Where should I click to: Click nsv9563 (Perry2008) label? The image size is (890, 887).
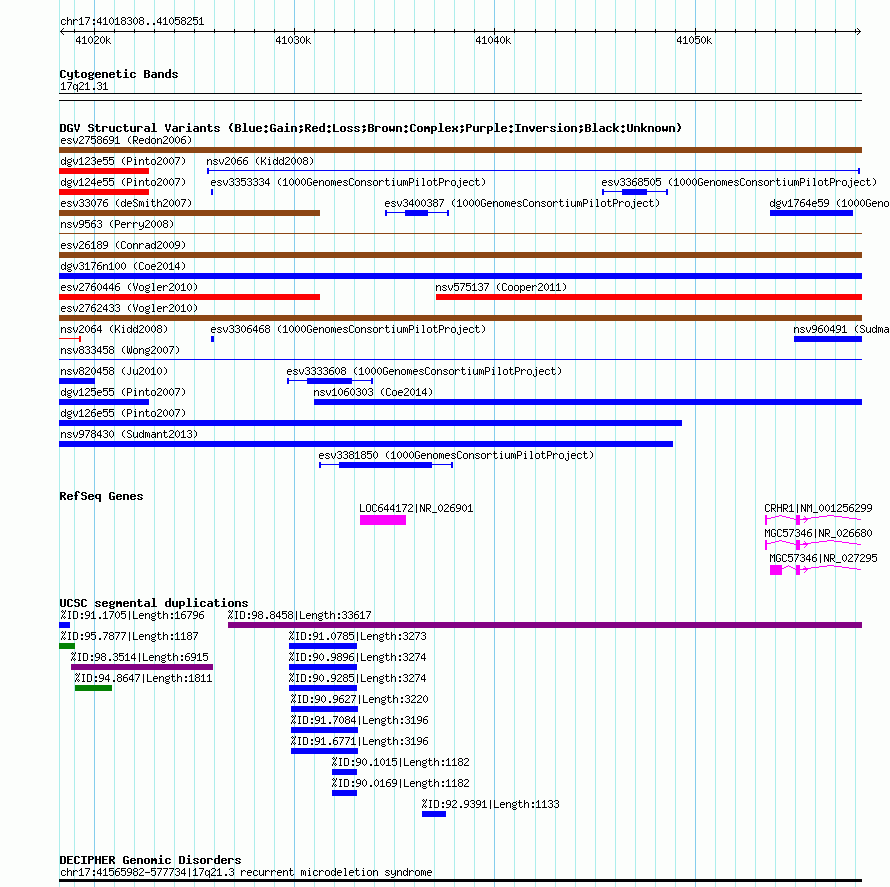click(117, 224)
